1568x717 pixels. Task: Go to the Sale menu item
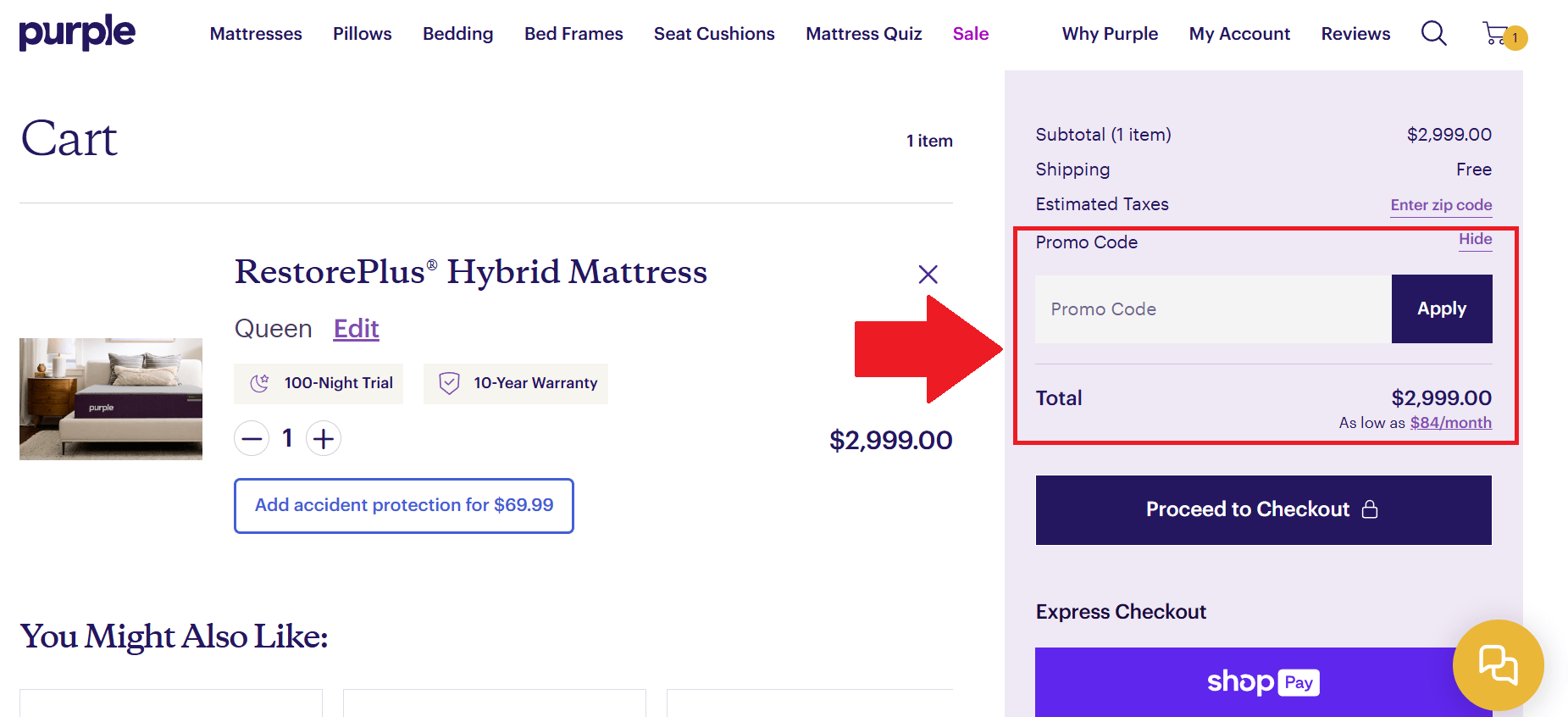pos(970,34)
